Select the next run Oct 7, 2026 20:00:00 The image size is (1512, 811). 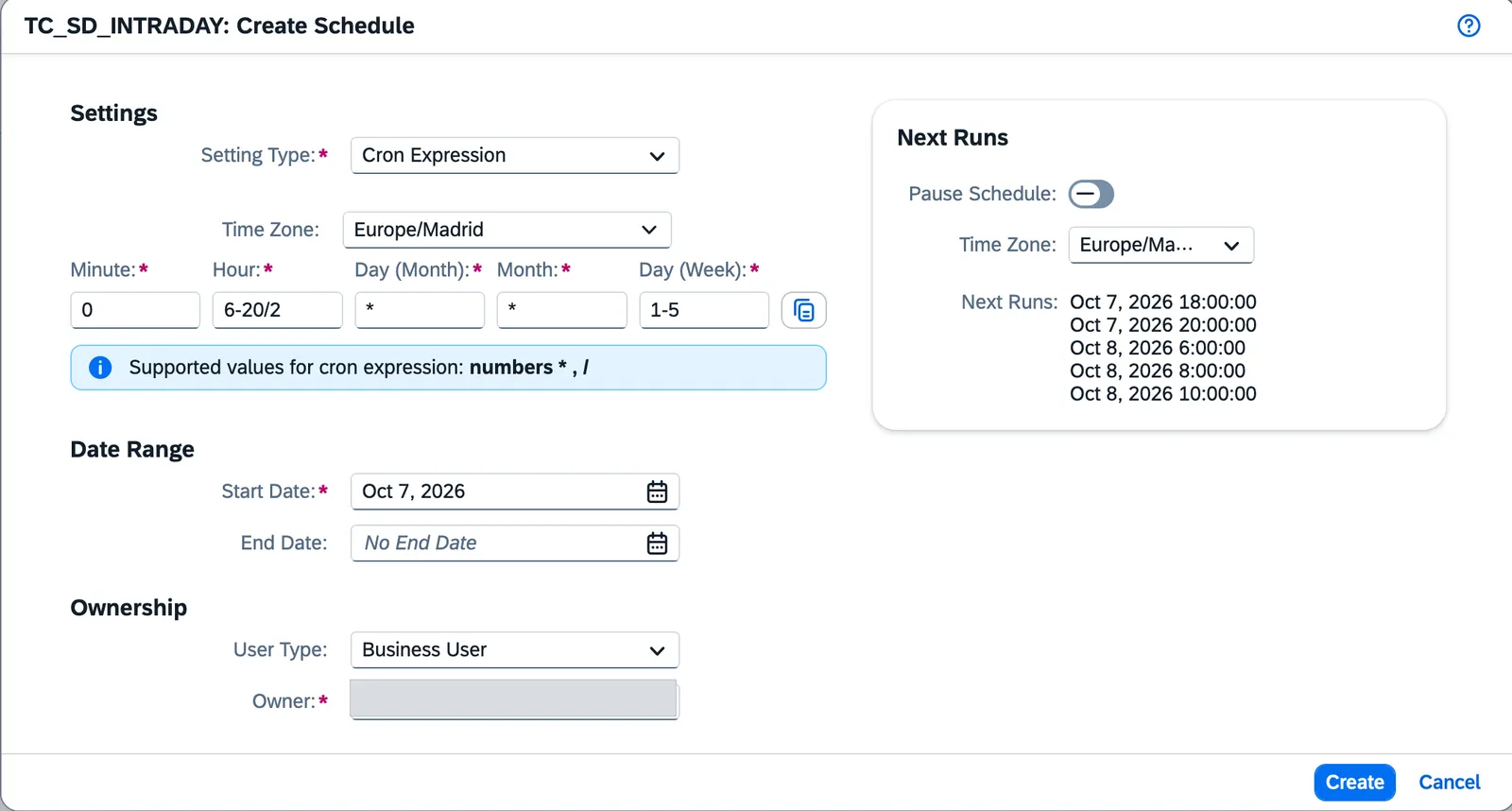(1163, 325)
